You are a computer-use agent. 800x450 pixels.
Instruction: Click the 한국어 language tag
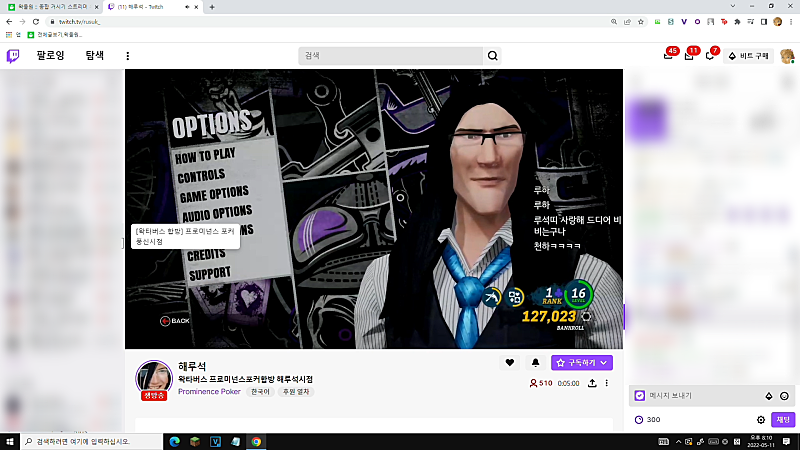coord(260,392)
